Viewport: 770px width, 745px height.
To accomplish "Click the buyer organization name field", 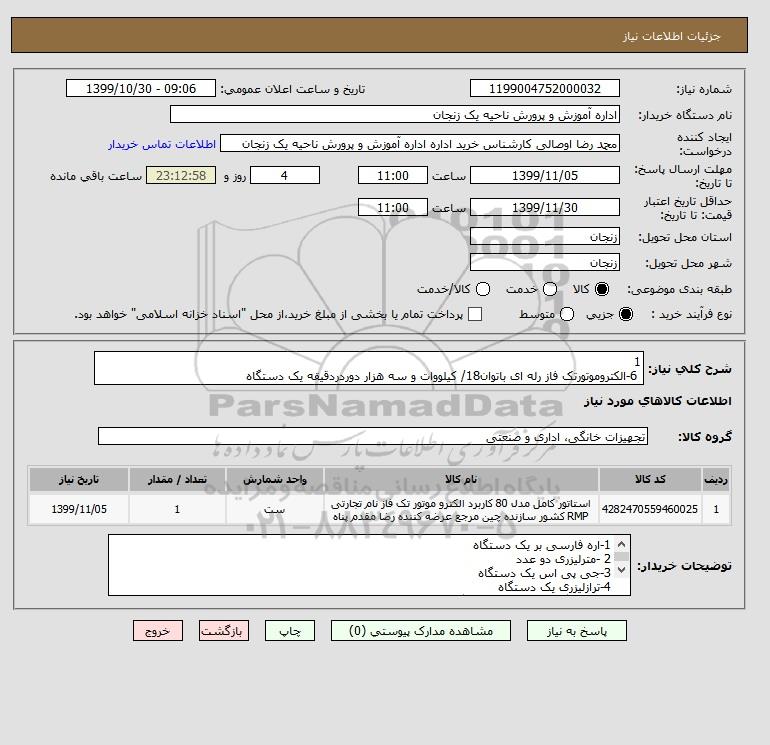I will tap(395, 114).
